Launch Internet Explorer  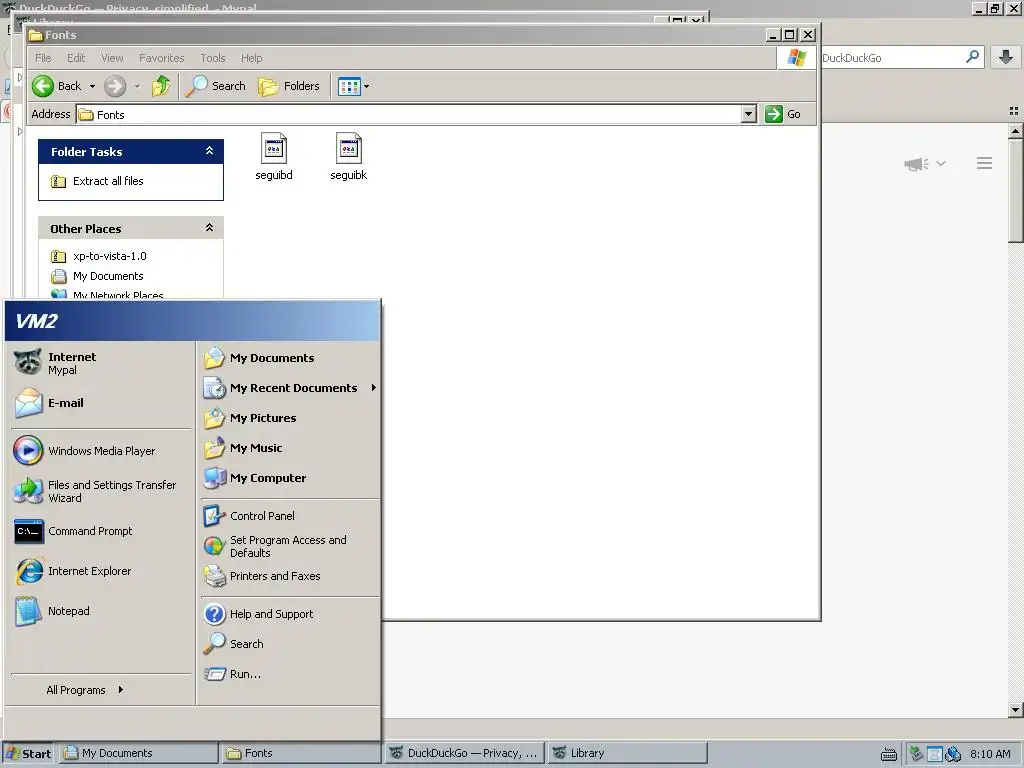[x=101, y=571]
